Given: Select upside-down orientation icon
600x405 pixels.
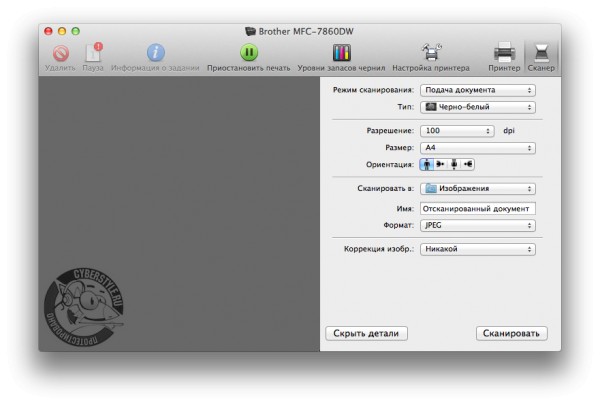Looking at the screenshot, I should click(454, 165).
